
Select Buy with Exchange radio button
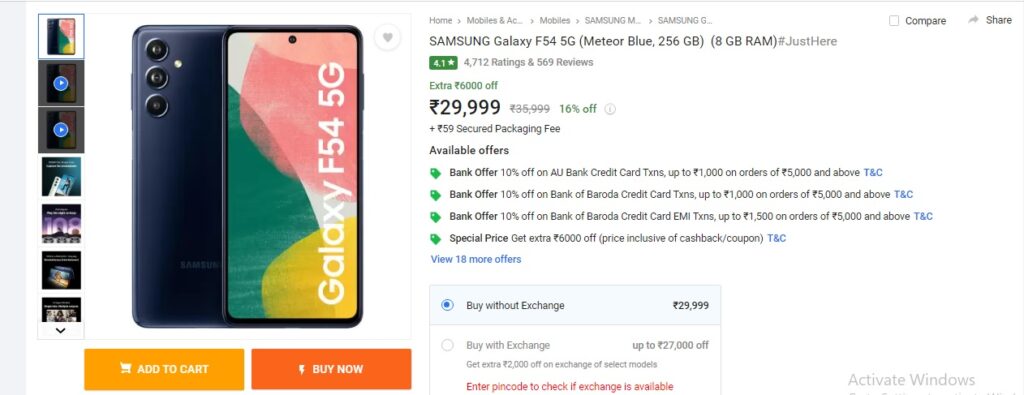[x=447, y=345]
